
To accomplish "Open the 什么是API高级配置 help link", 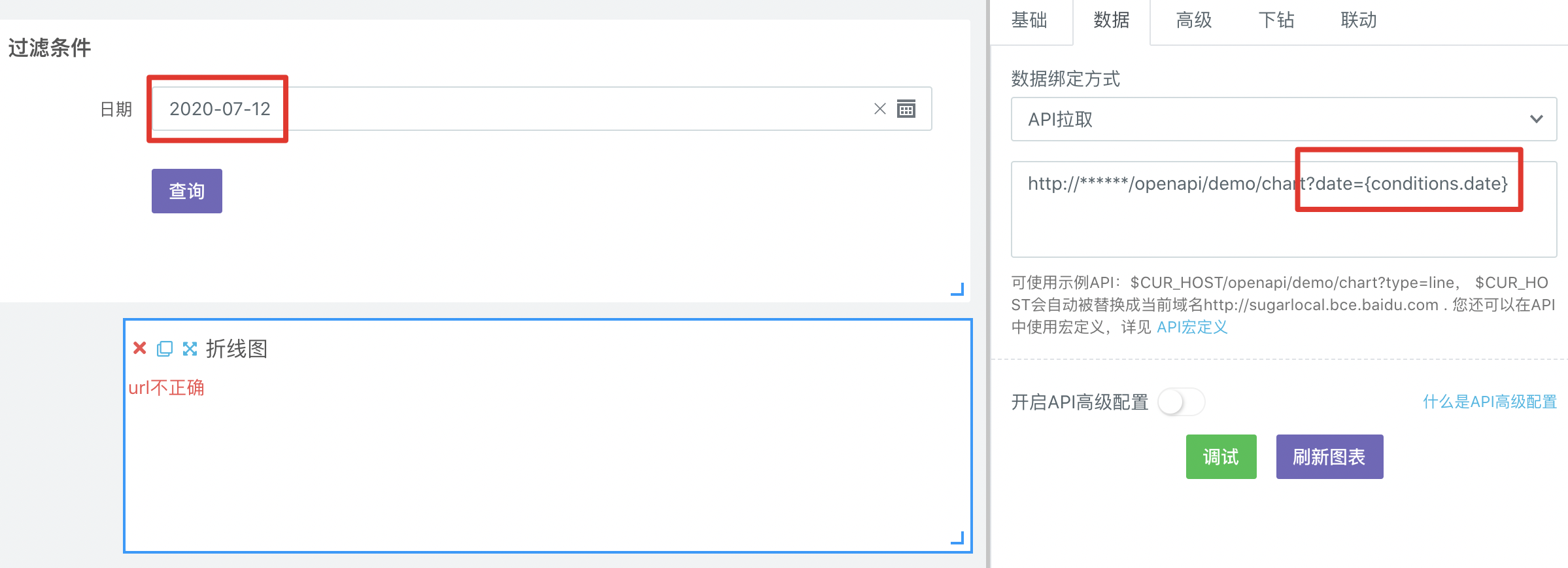I will pyautogui.click(x=1490, y=402).
